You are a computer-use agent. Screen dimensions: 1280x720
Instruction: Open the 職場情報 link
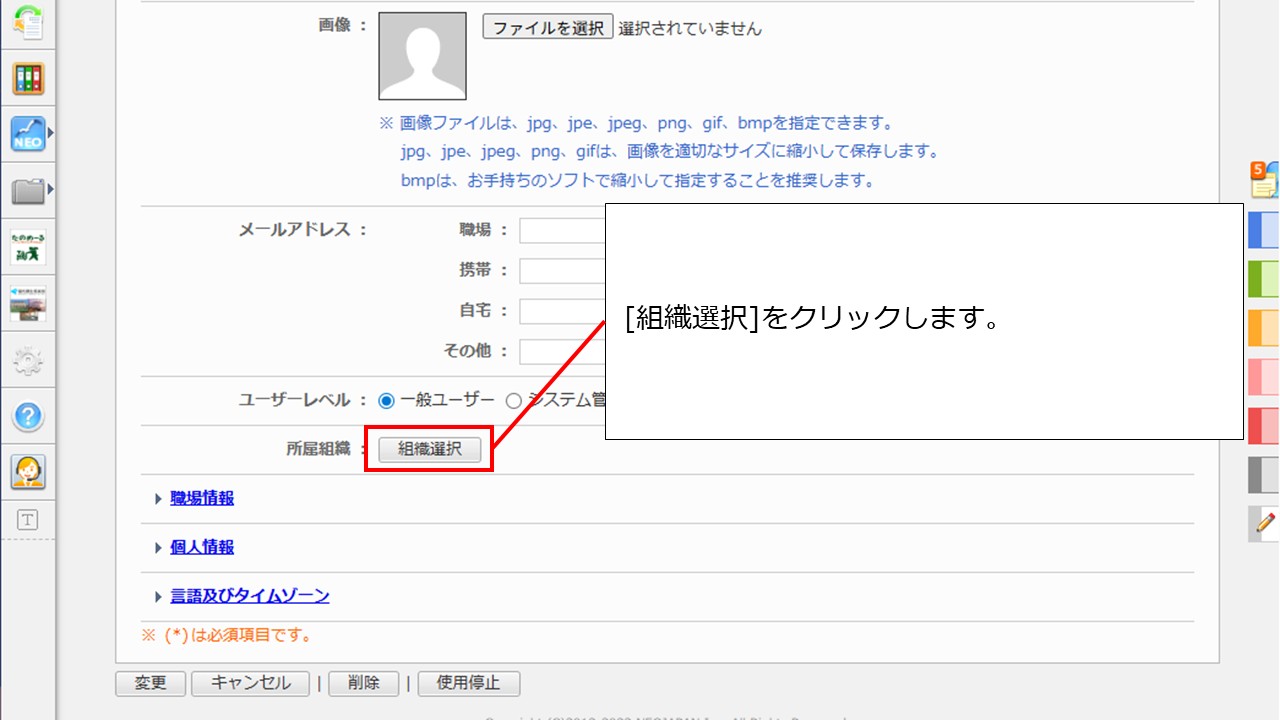point(202,498)
